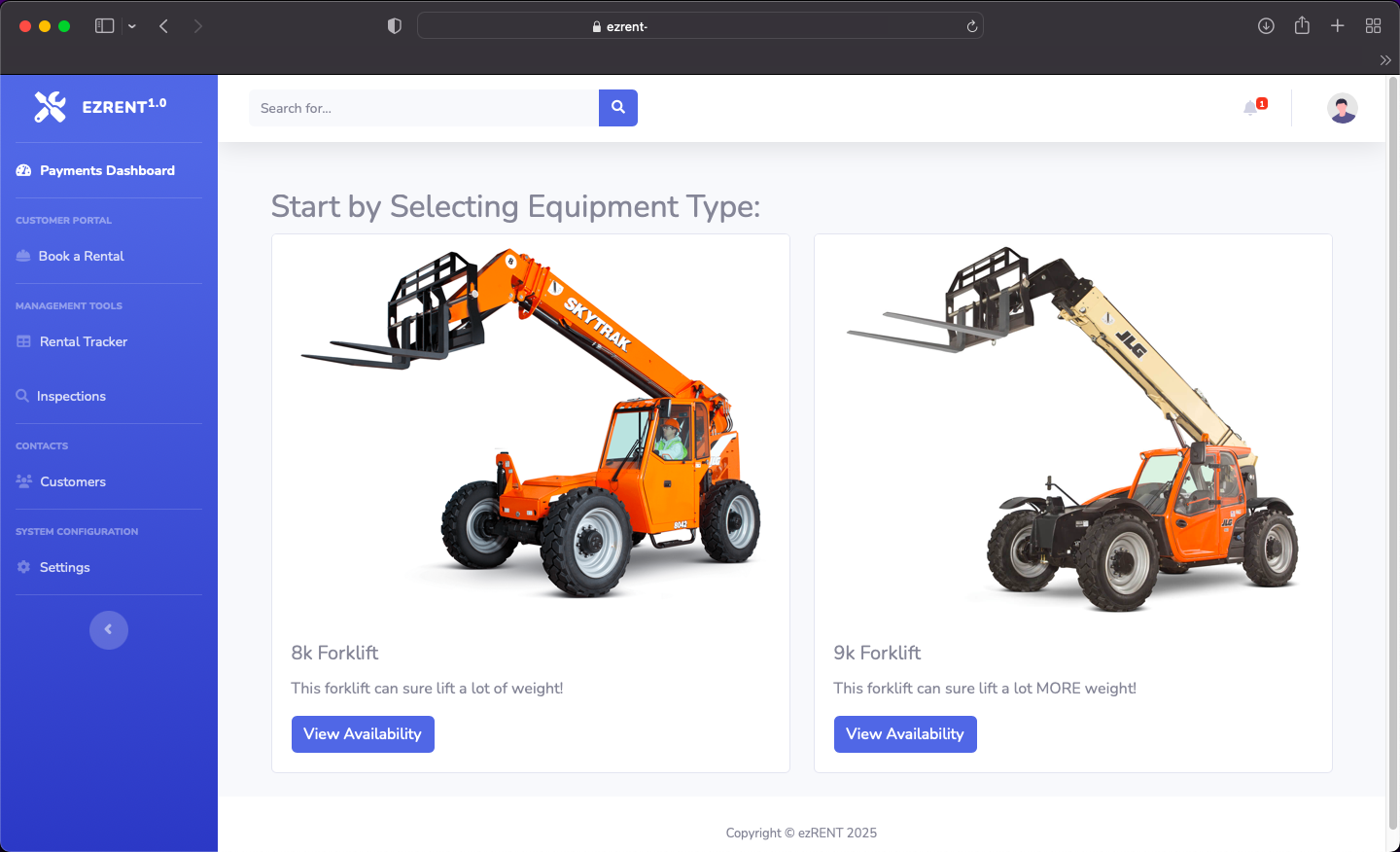Open the user profile avatar menu
1400x852 pixels.
click(x=1343, y=108)
